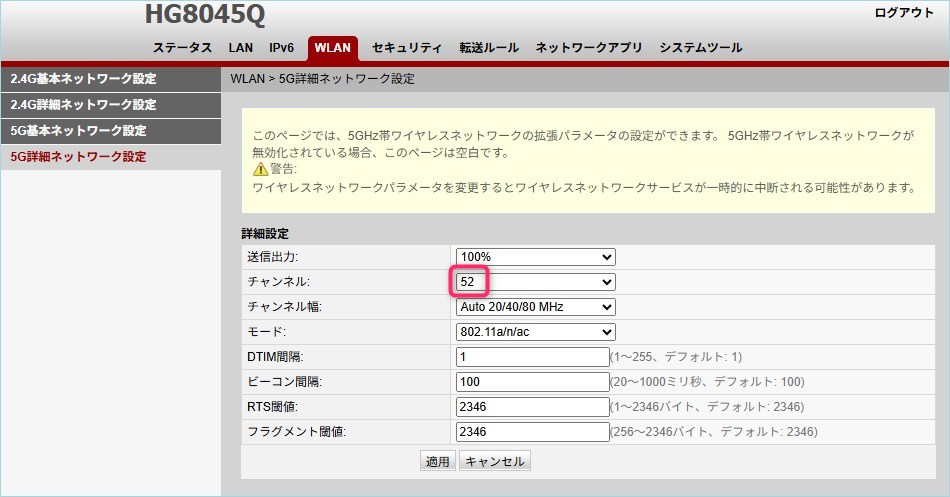950x497 pixels.
Task: Open the モード dropdown
Action: click(536, 332)
